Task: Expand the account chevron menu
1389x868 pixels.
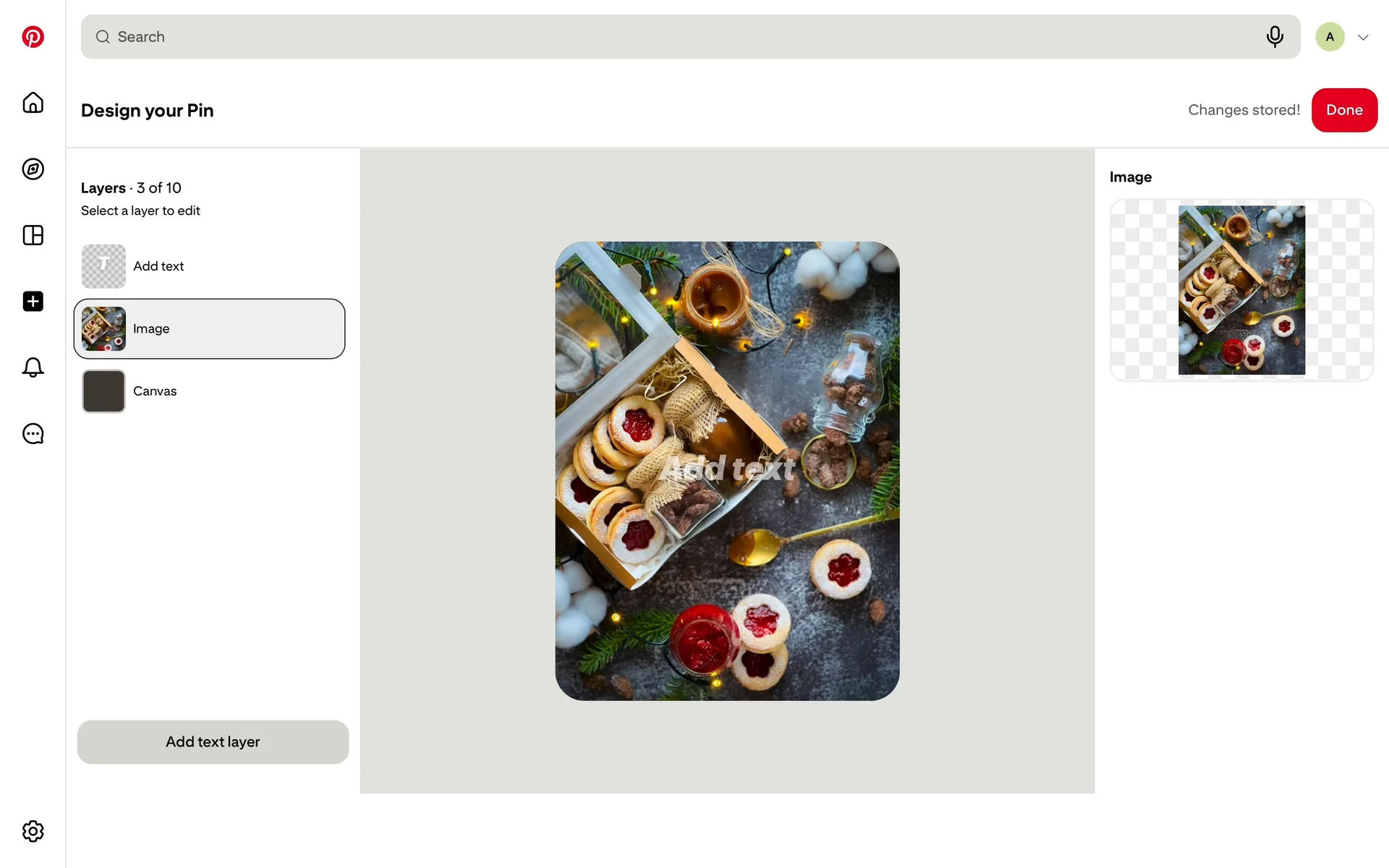Action: pos(1363,38)
